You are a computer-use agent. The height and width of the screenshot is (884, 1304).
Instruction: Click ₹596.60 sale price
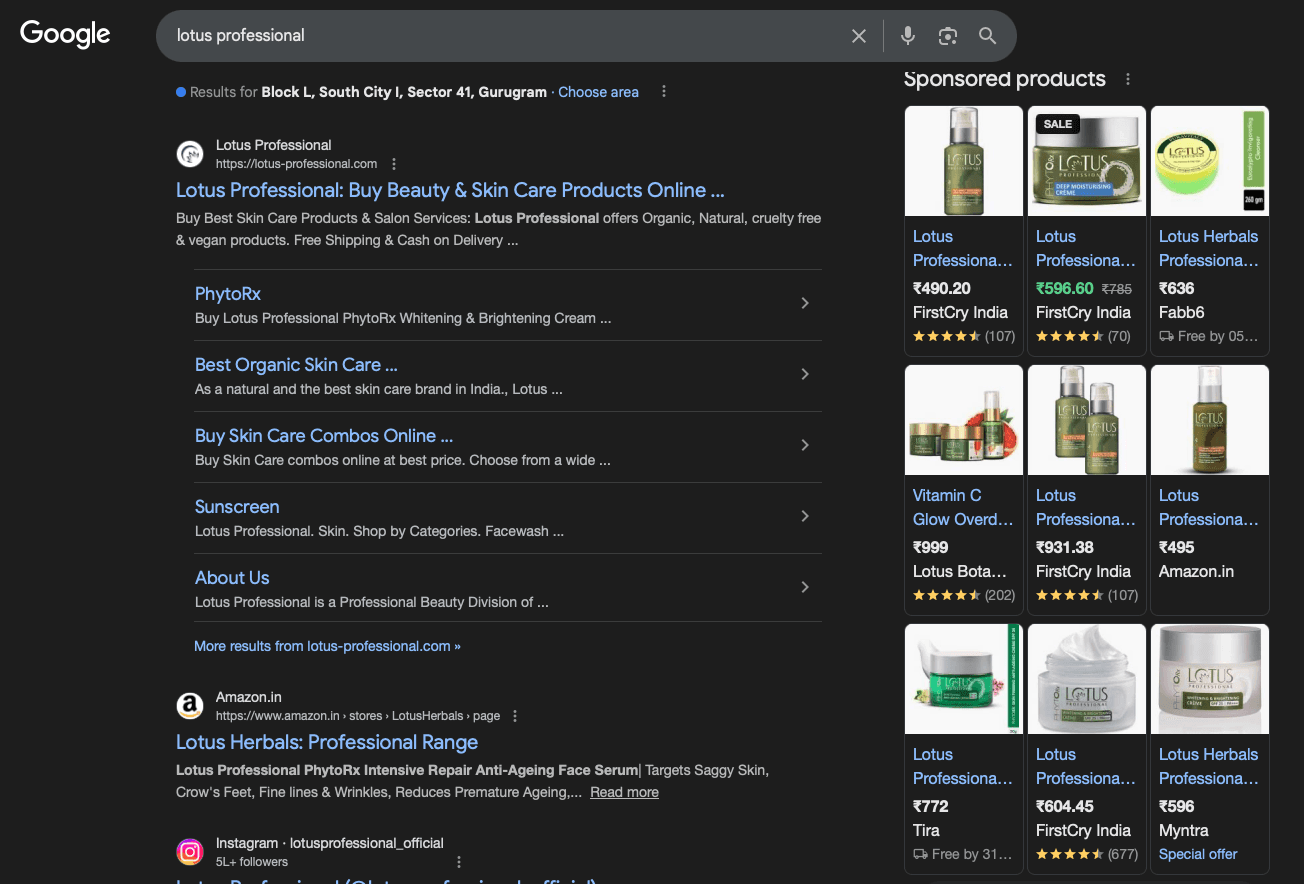(x=1065, y=288)
